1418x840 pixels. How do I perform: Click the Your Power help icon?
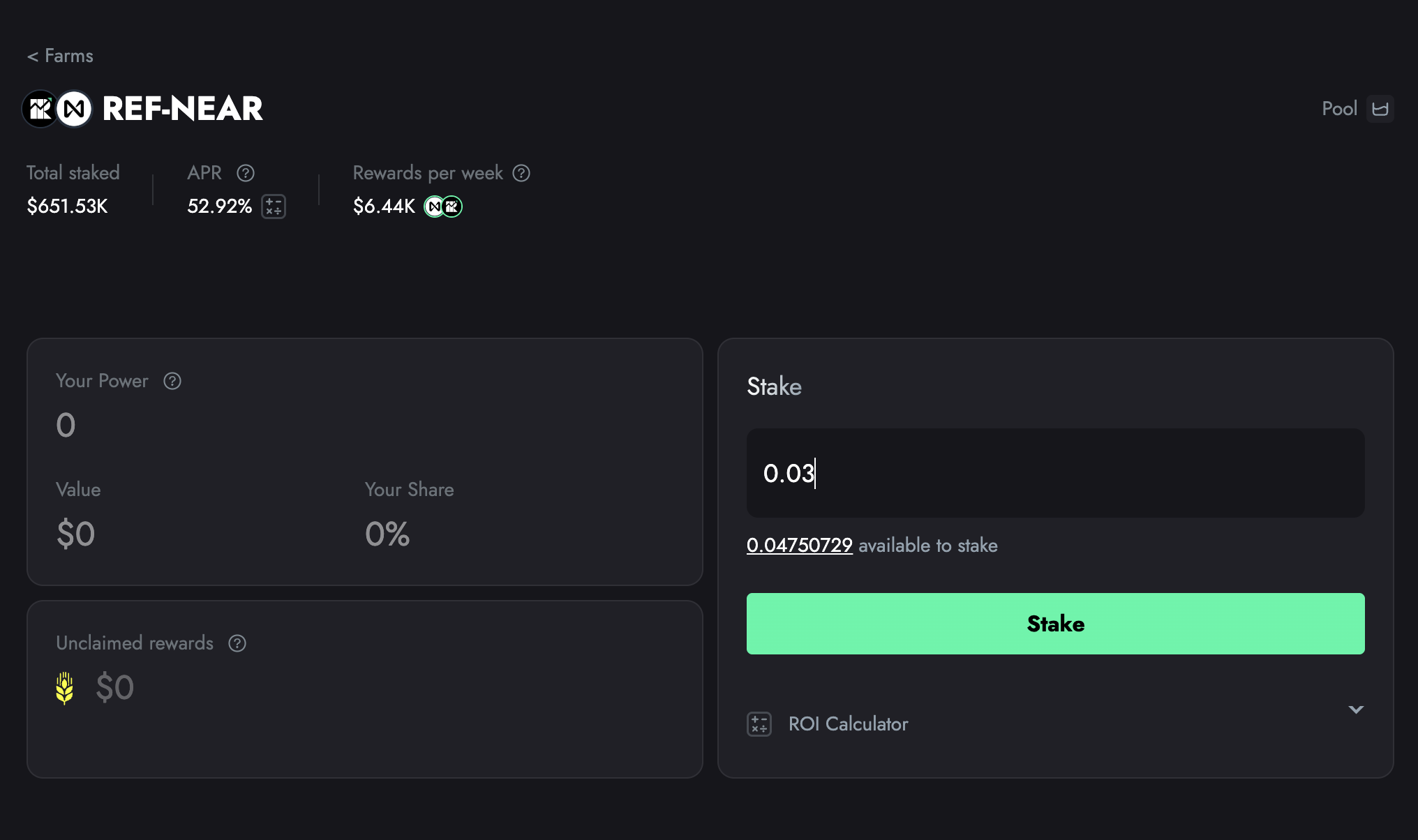point(172,381)
